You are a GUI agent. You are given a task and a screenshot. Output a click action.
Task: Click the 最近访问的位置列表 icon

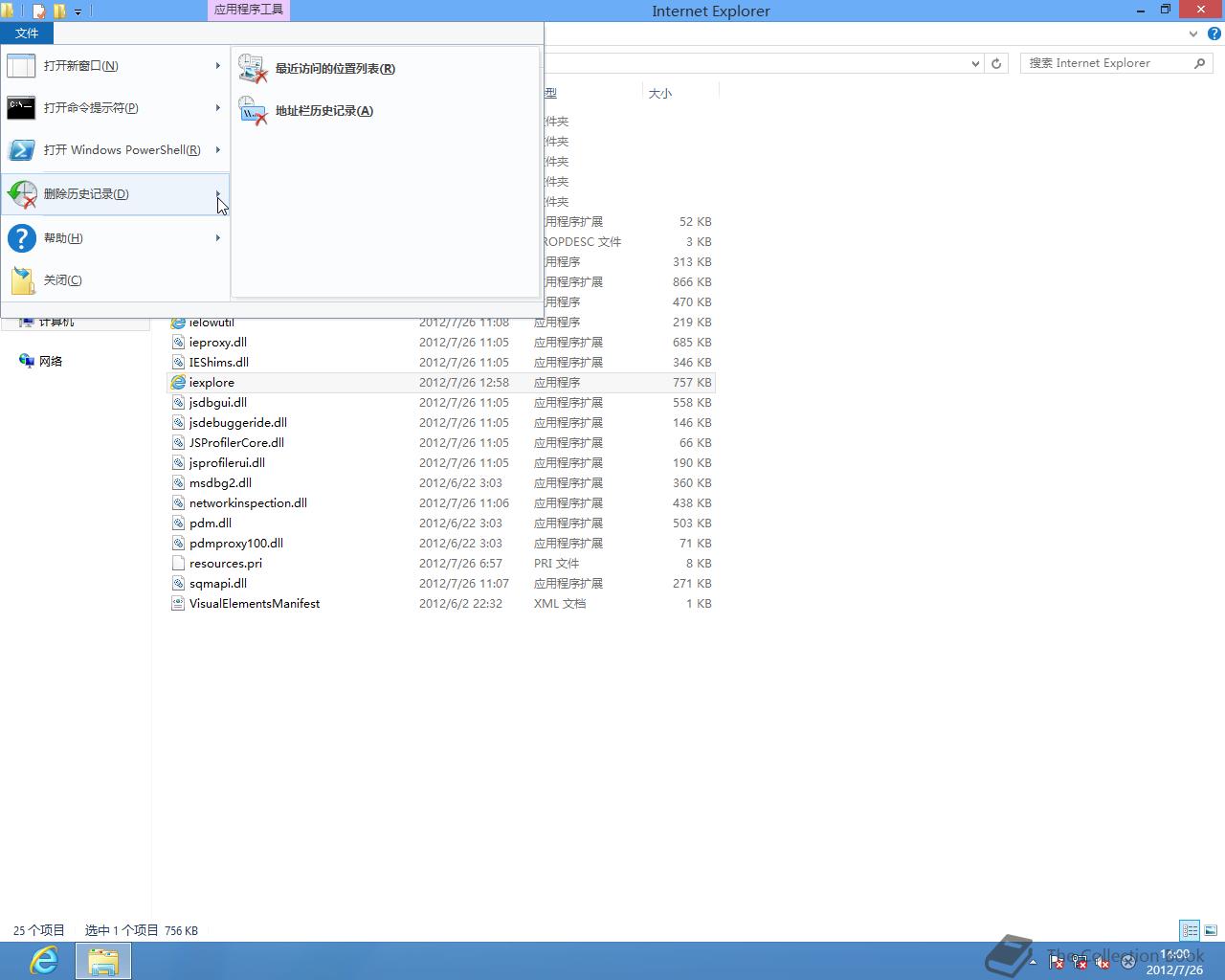pos(253,69)
